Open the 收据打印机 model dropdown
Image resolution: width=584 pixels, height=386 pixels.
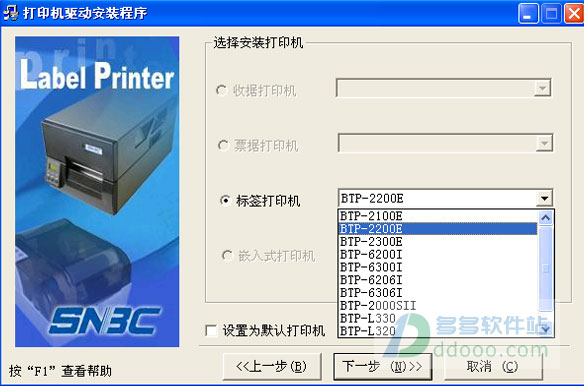pyautogui.click(x=542, y=88)
